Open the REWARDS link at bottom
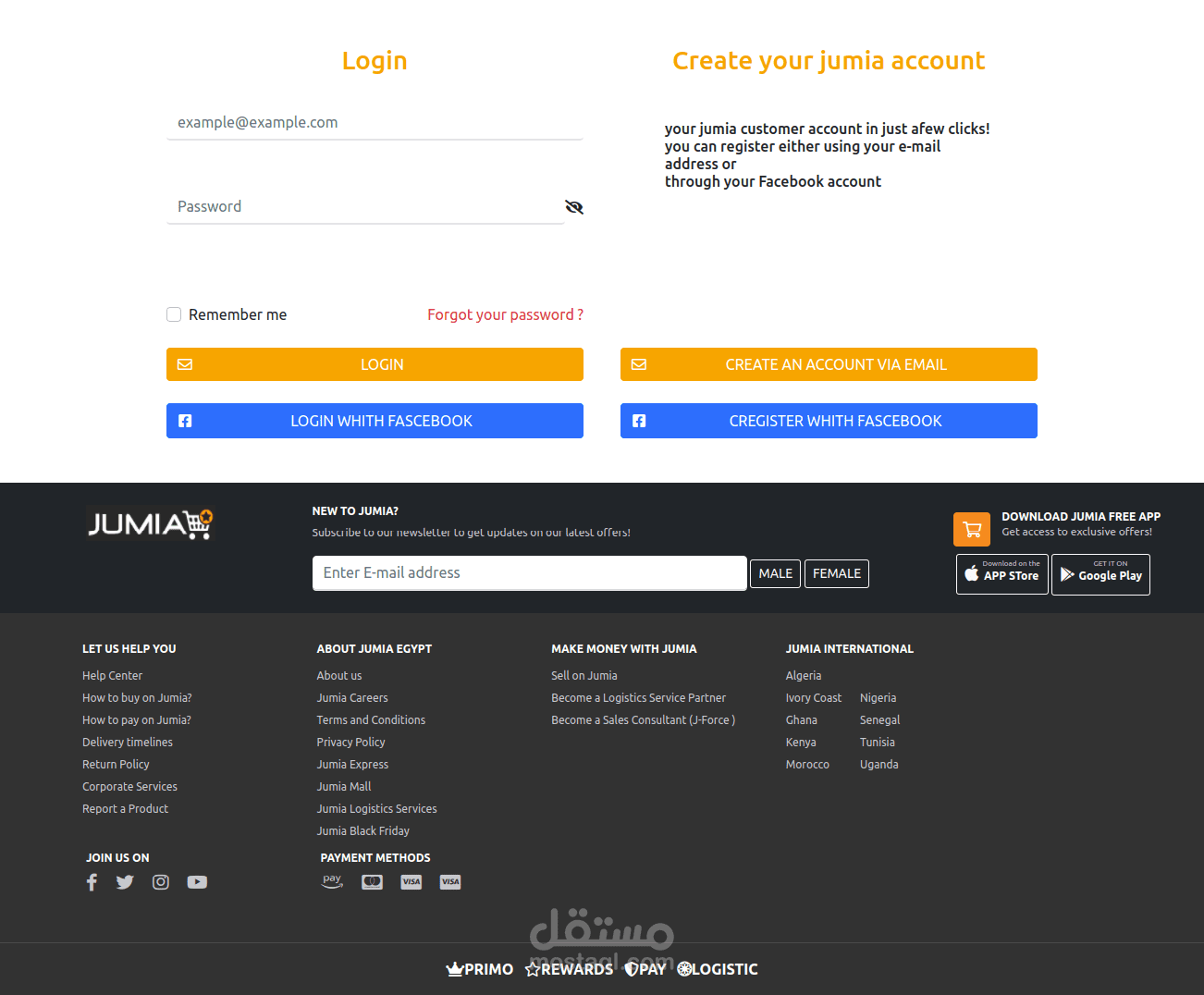 click(x=569, y=969)
